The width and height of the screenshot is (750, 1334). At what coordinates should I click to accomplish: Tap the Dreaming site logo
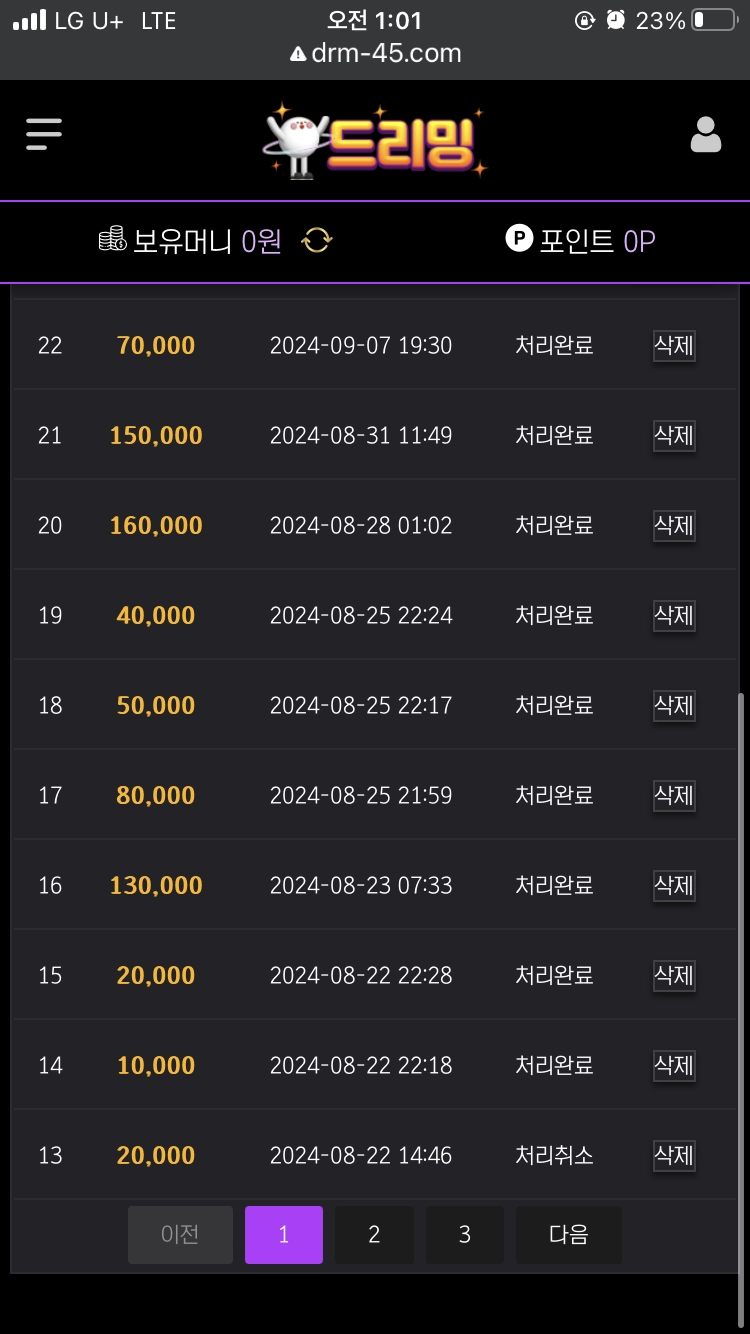pos(374,141)
